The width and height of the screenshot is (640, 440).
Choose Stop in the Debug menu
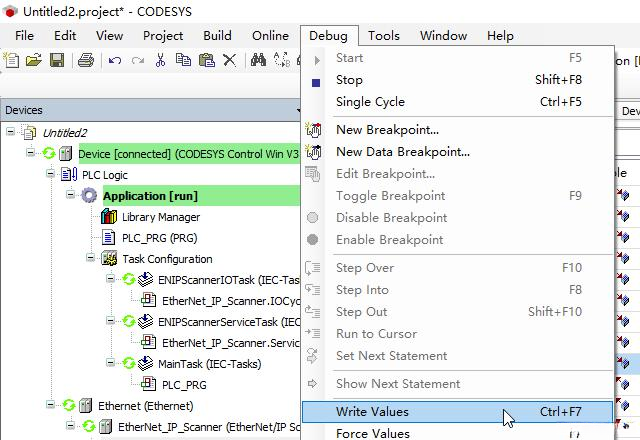coord(457,80)
